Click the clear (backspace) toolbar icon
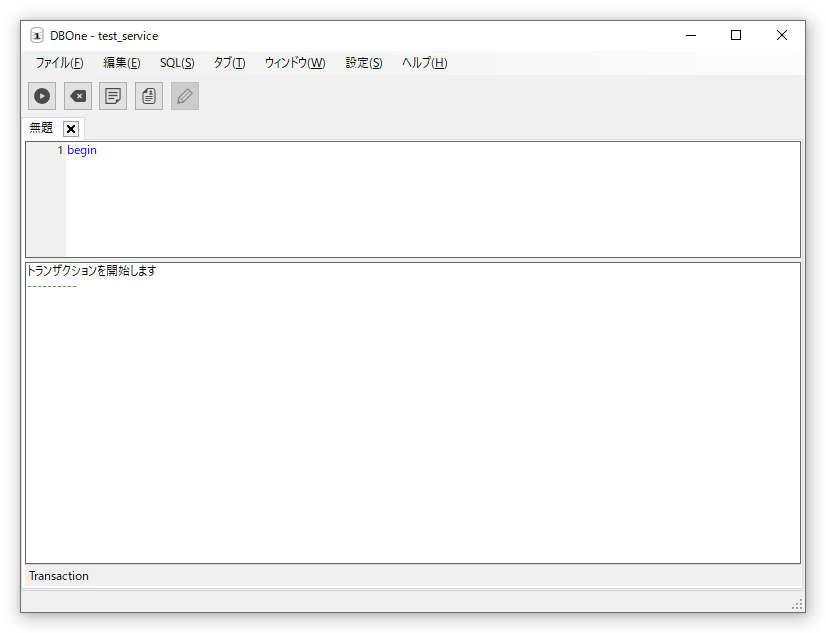The height and width of the screenshot is (633, 826). click(78, 96)
